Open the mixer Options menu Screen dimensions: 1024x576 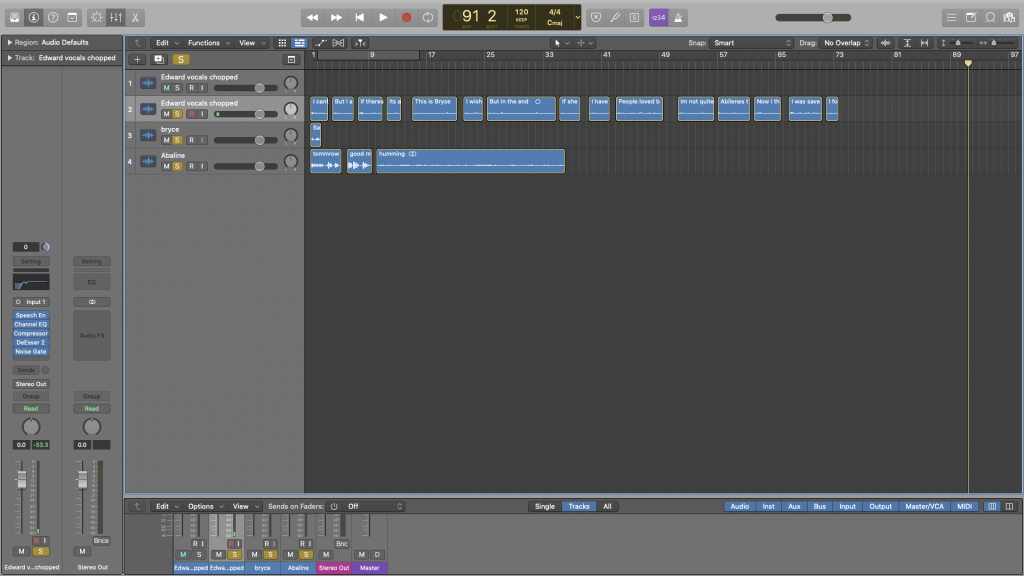(205, 506)
